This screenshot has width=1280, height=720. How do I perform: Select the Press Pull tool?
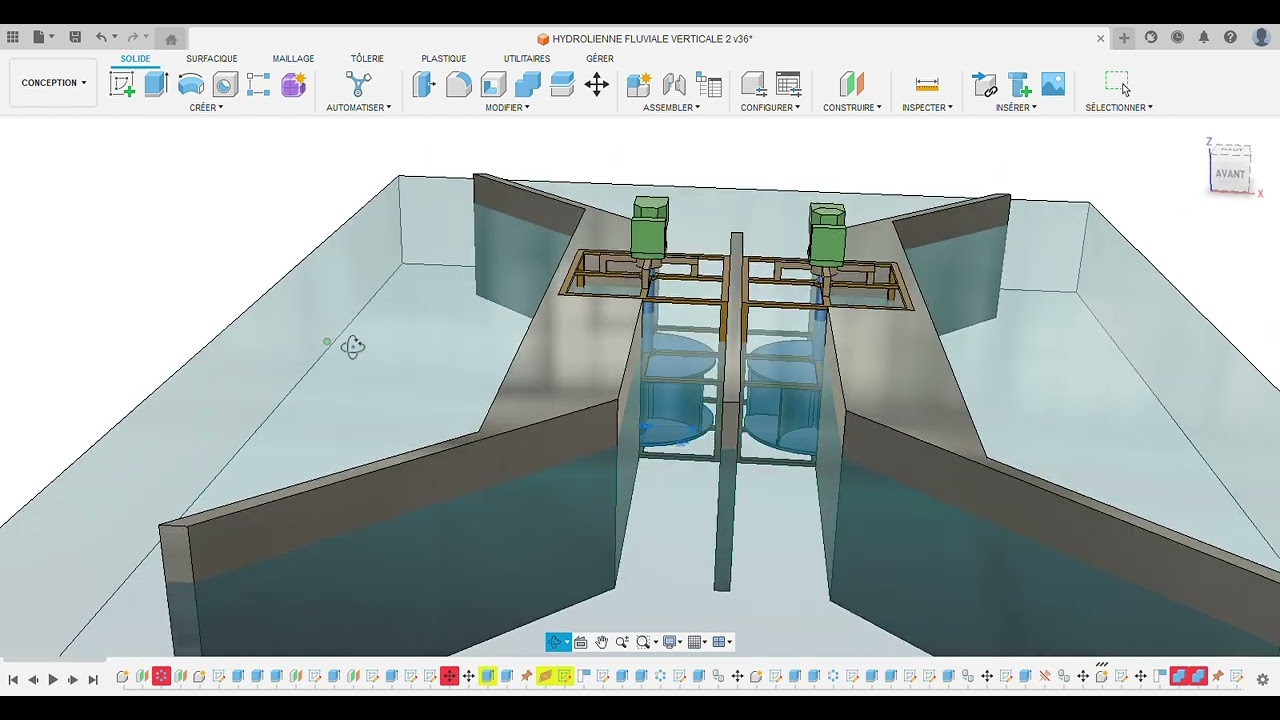pyautogui.click(x=424, y=84)
